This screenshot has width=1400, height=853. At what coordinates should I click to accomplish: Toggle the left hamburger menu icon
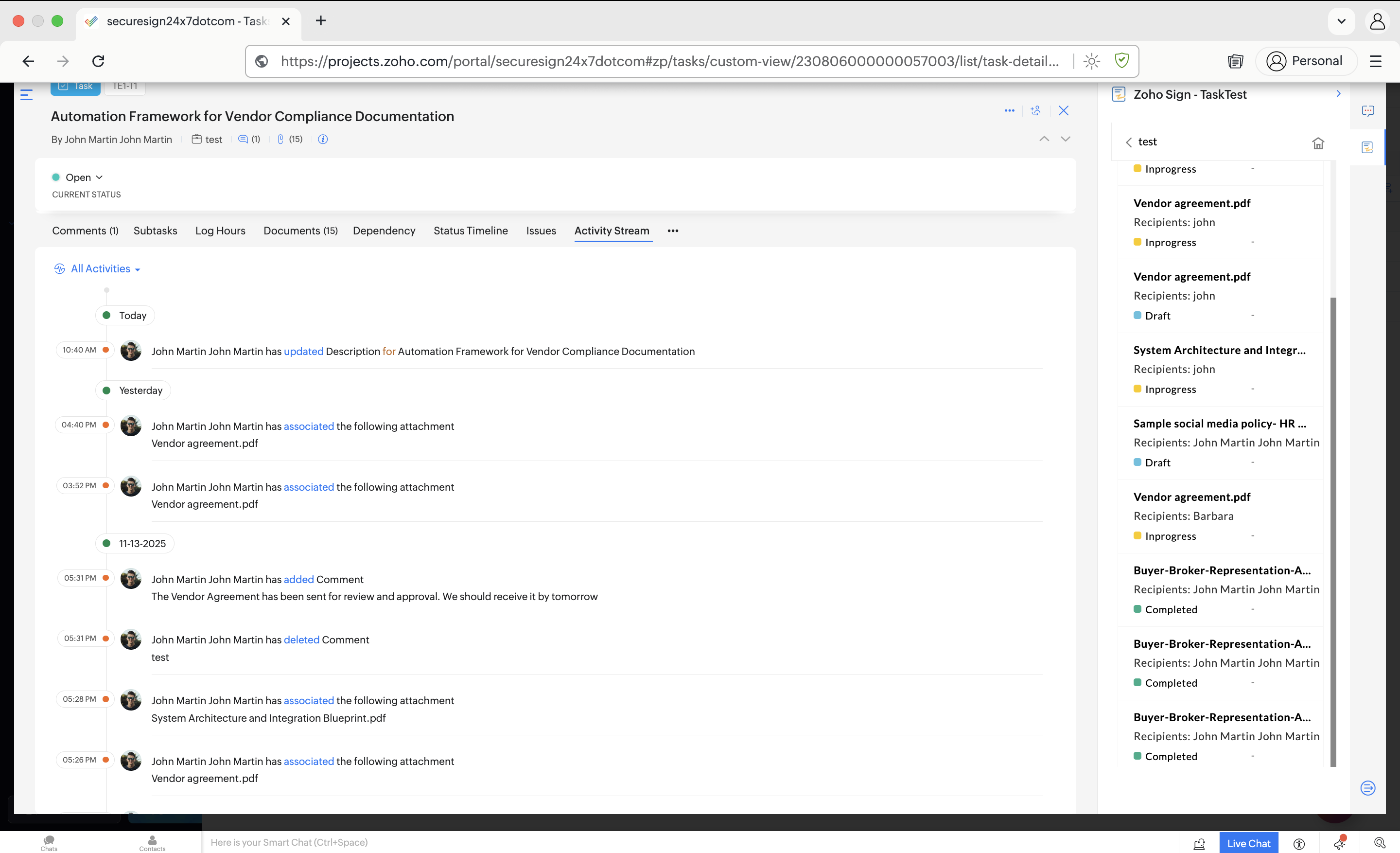tap(26, 95)
